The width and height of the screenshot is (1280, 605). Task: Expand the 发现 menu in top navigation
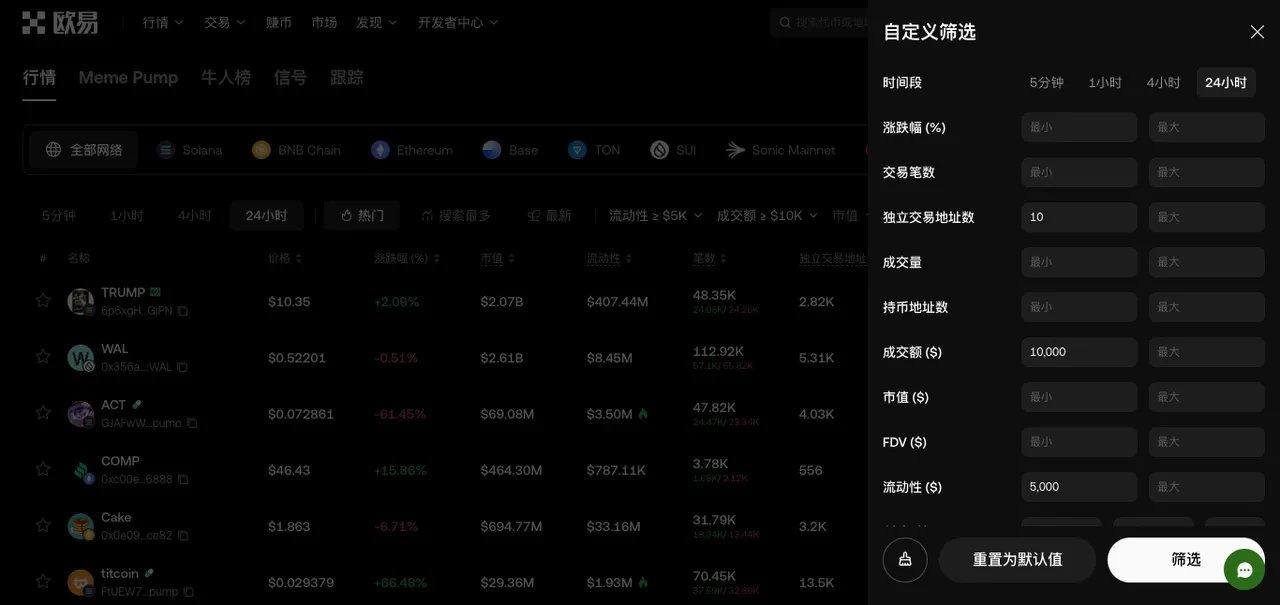pos(376,22)
